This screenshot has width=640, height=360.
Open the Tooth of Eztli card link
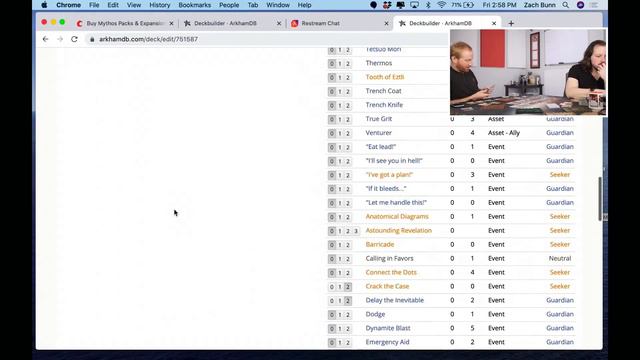[x=385, y=77]
